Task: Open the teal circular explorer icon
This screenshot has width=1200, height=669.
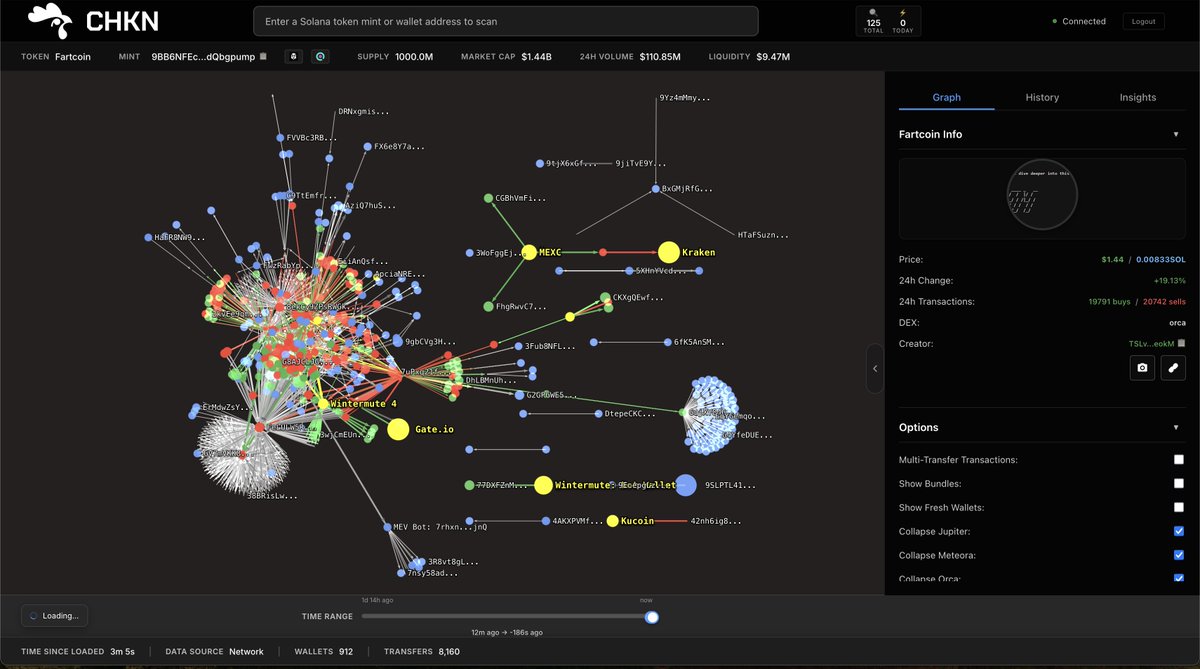Action: pyautogui.click(x=320, y=57)
